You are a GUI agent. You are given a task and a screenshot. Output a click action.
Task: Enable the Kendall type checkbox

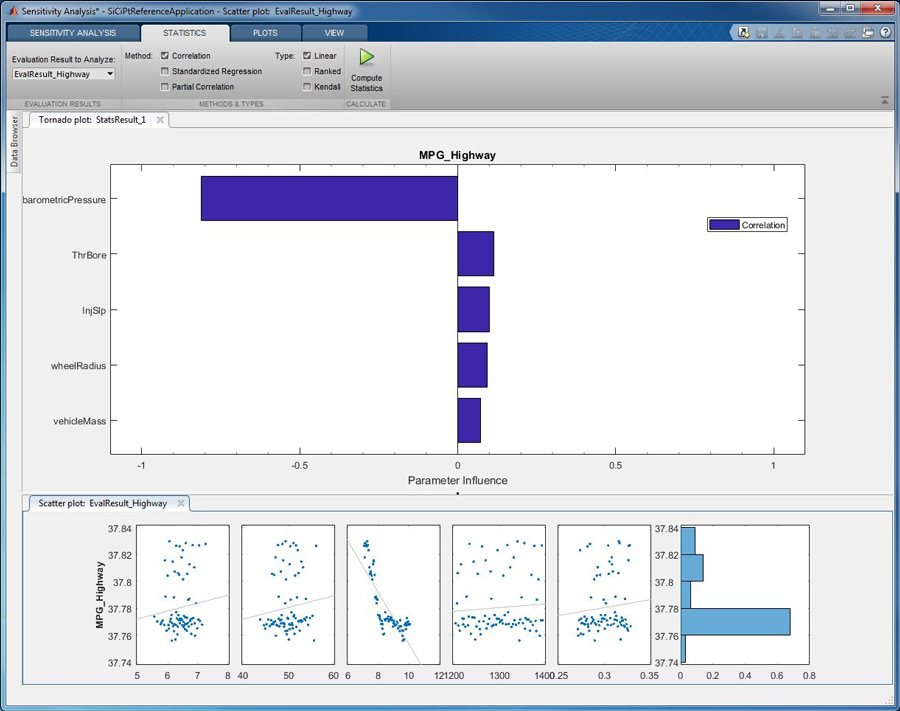tap(307, 87)
